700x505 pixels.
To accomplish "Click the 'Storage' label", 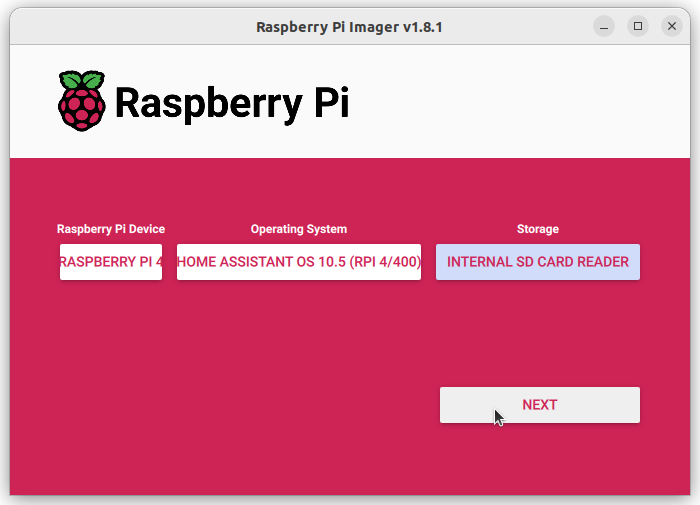I will click(x=538, y=229).
